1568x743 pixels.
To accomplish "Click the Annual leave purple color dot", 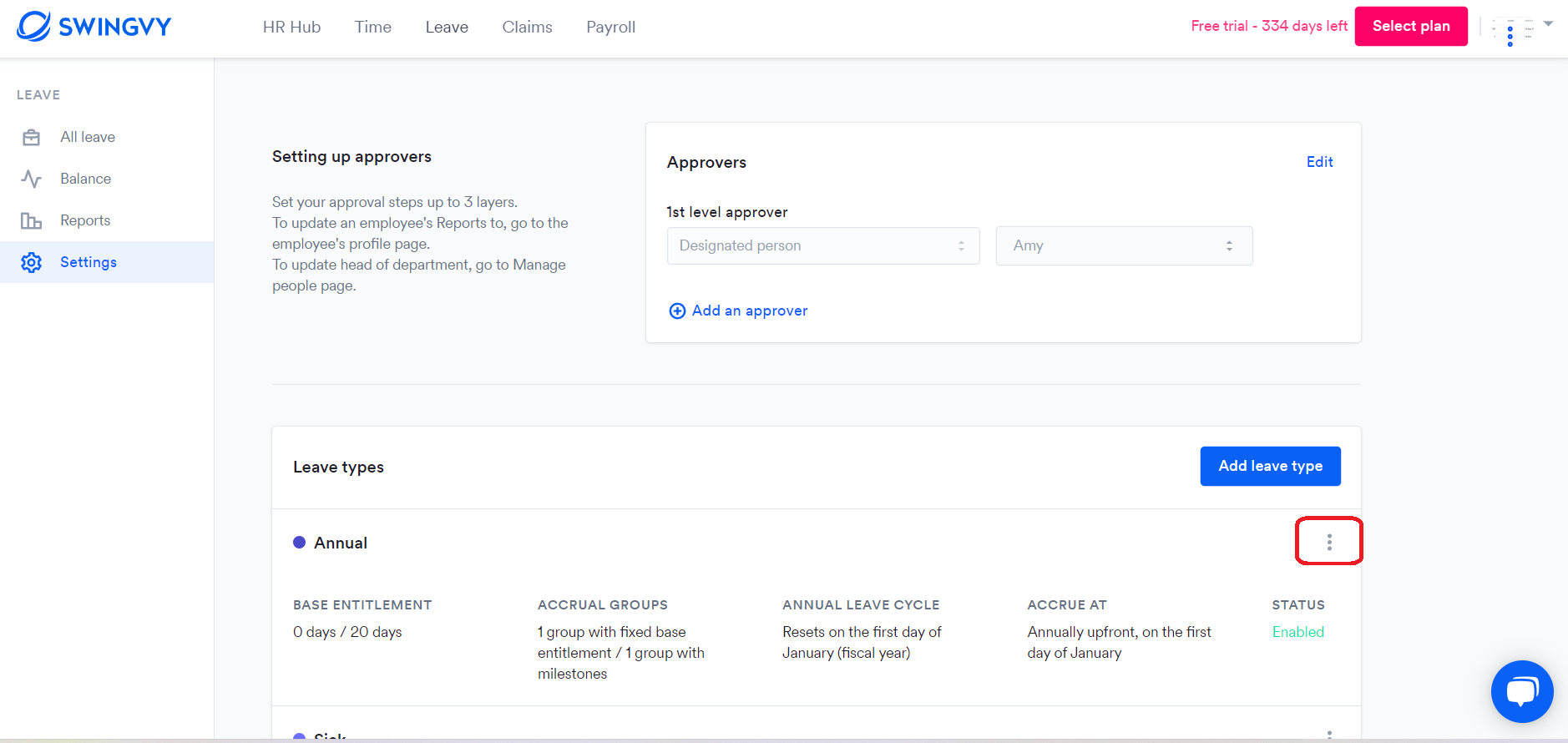I will (x=300, y=543).
